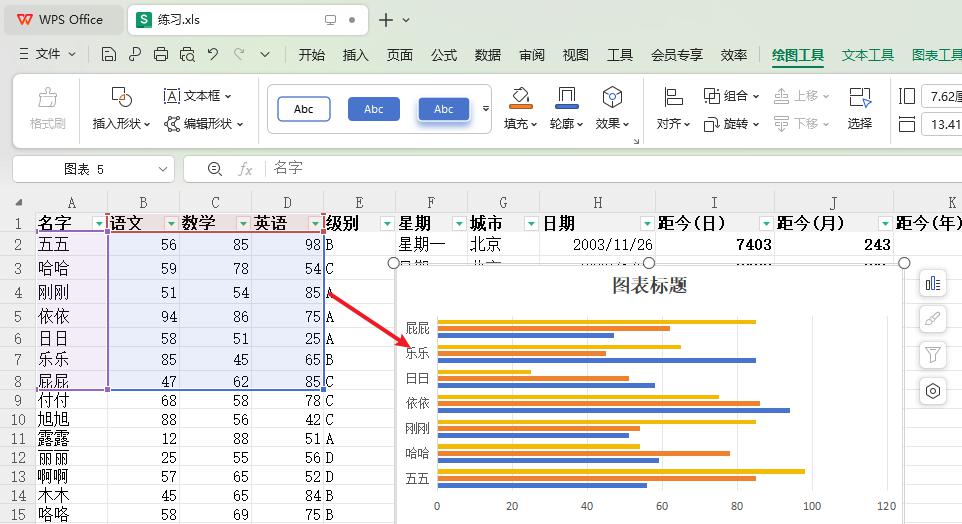This screenshot has height=524, width=962.
Task: Click the formula bar input field
Action: 614,168
